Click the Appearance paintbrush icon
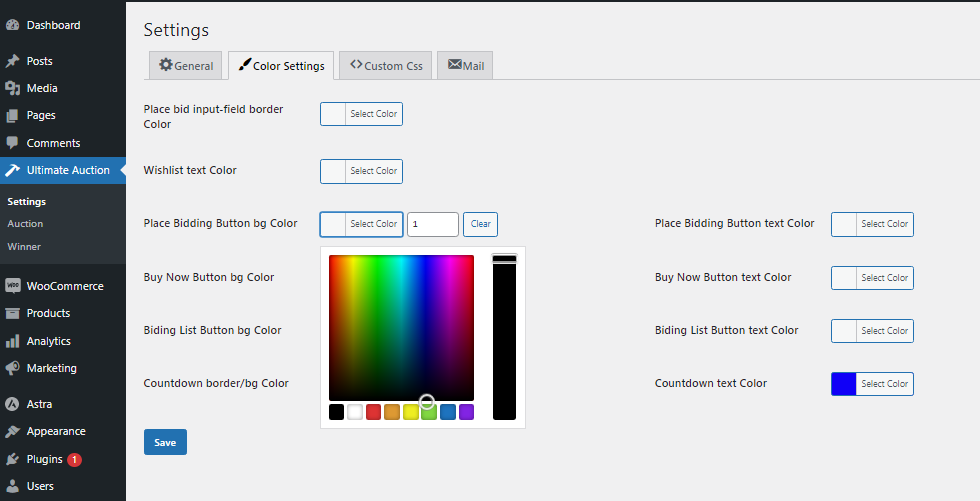 coord(12,432)
